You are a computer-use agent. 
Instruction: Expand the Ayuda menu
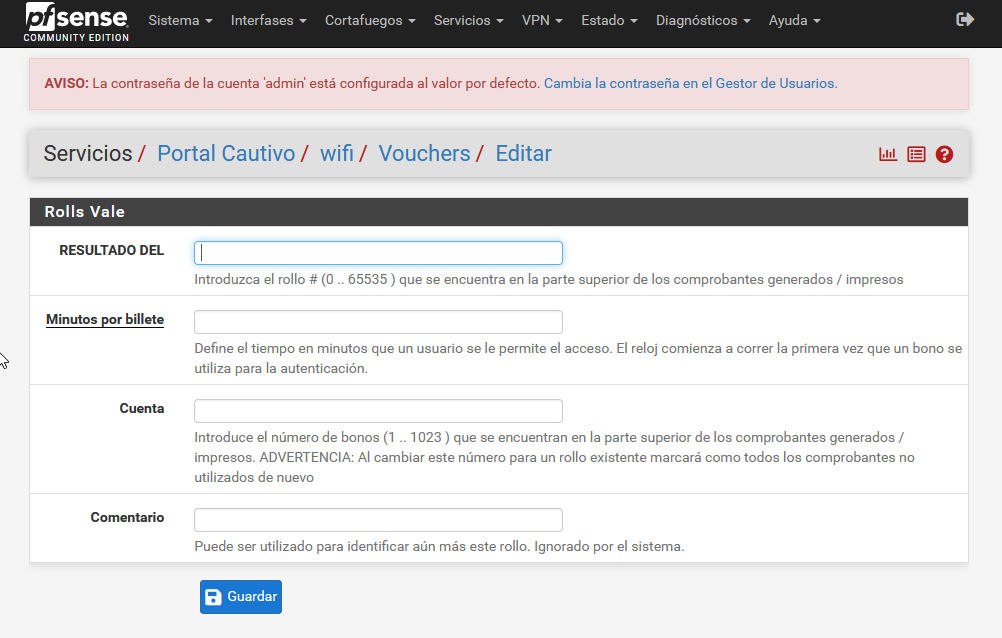pyautogui.click(x=794, y=20)
